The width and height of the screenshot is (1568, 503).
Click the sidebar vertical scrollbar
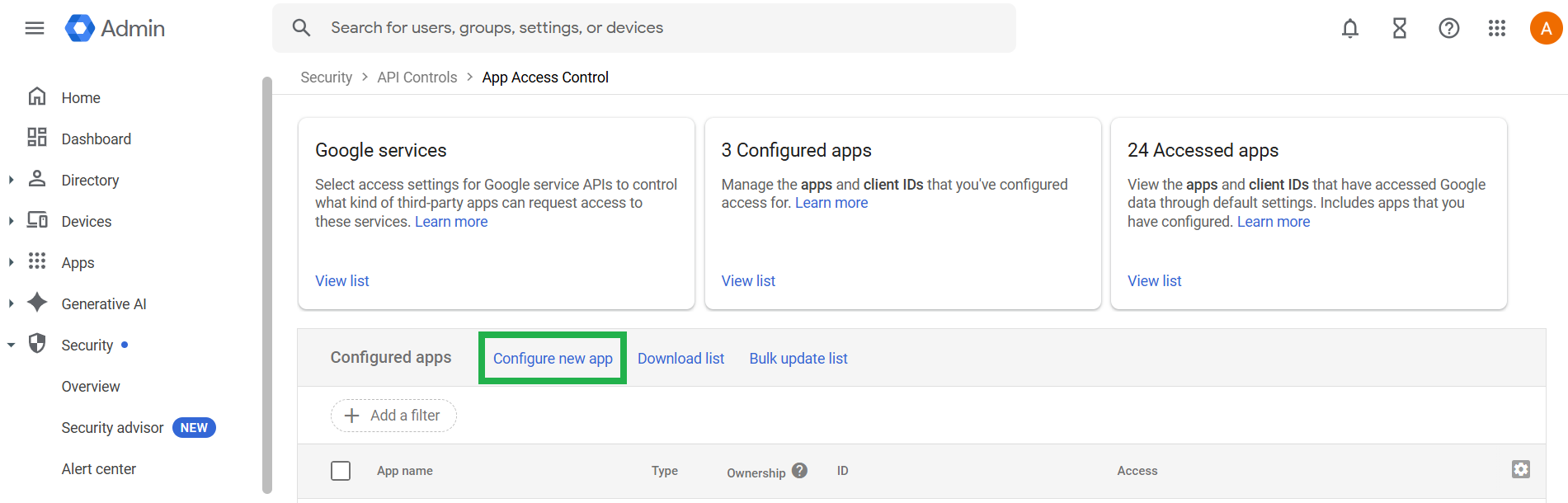(266, 284)
